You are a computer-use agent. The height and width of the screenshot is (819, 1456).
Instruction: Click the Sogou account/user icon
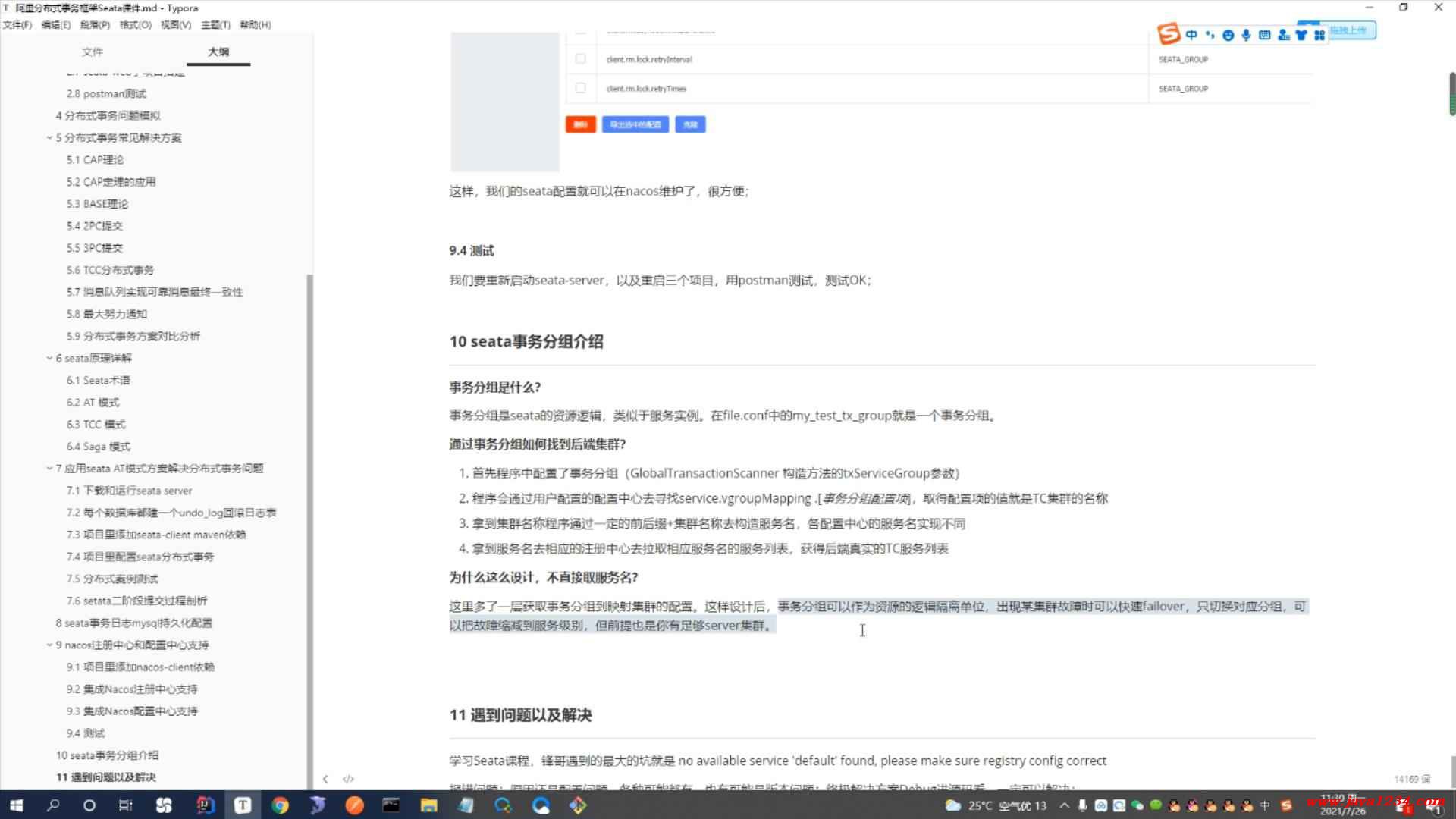tap(1283, 35)
